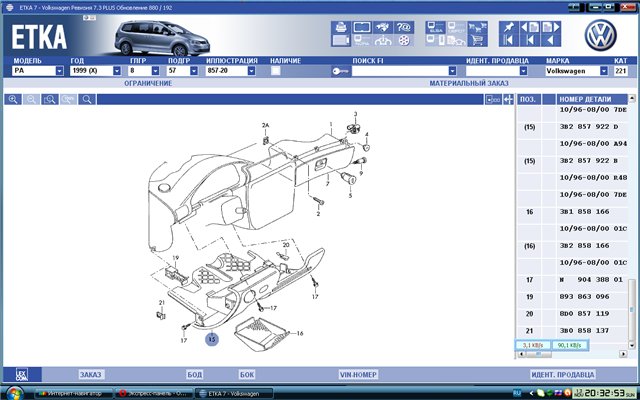Screen dimensions: 640x400
Task: Open the МОДЕЛЬ dropdown
Action: 58,72
